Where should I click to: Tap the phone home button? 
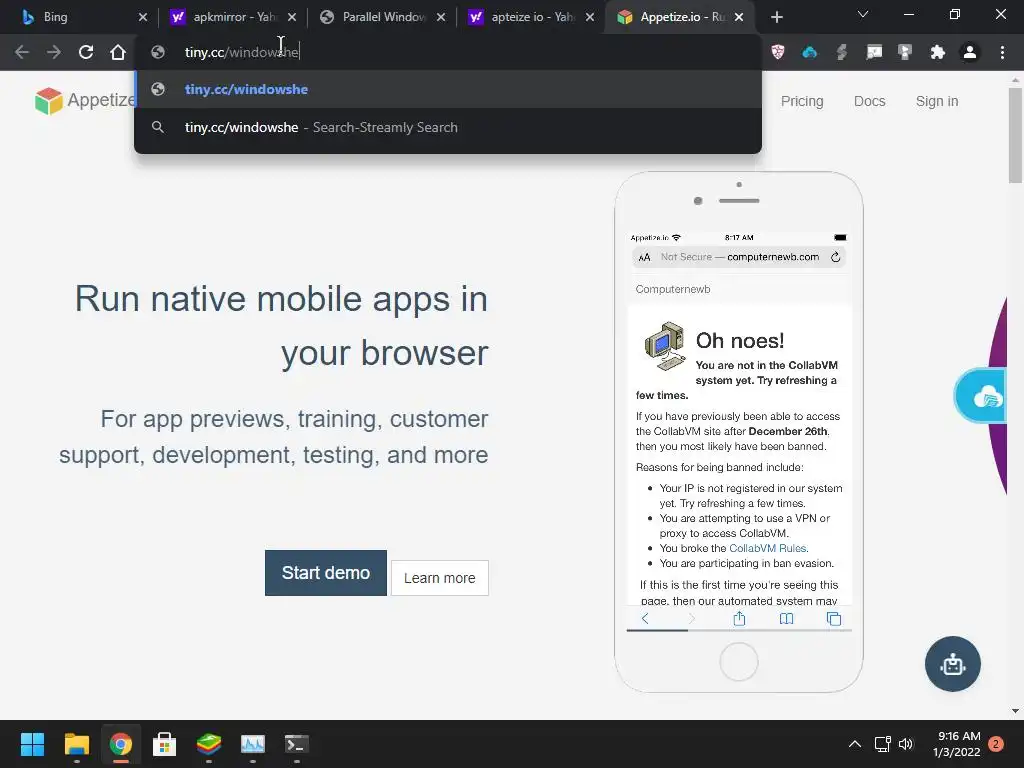[739, 662]
